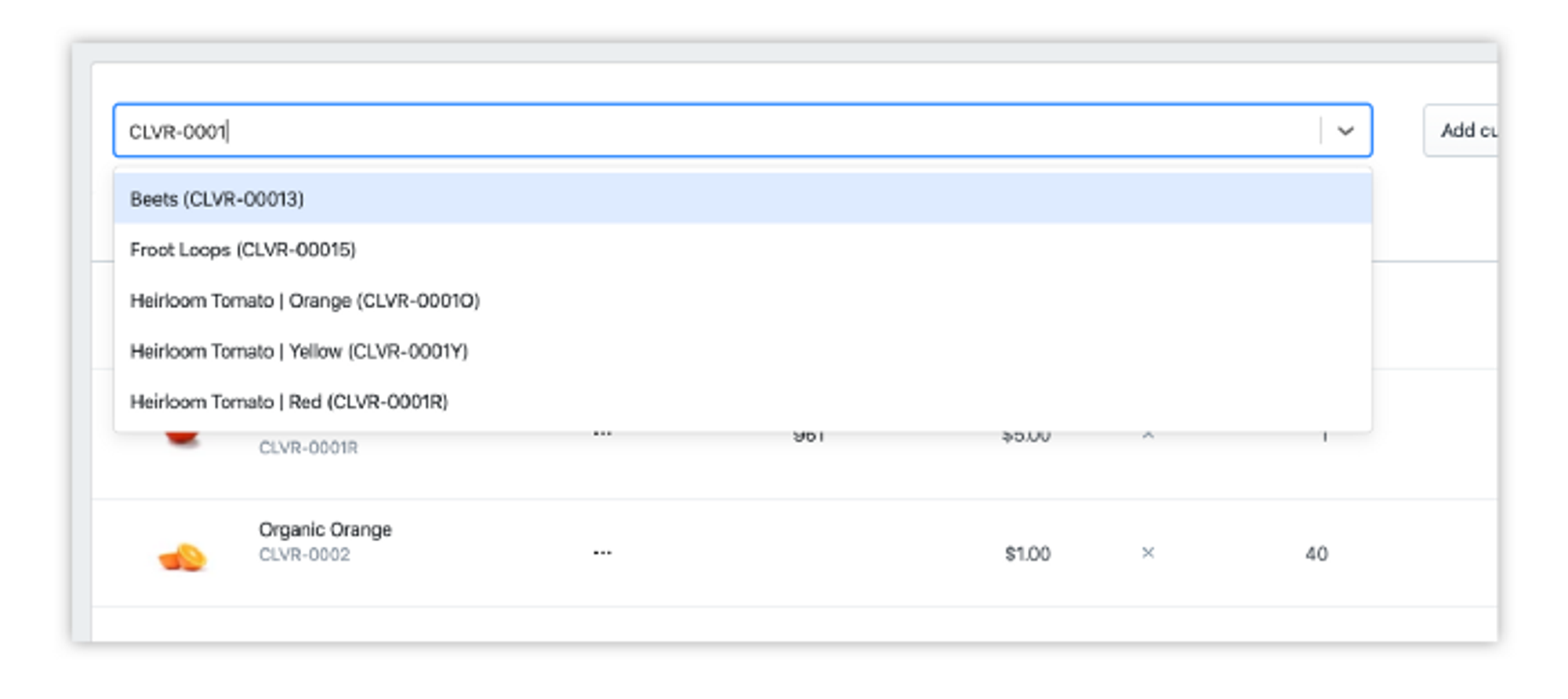Click the 961 value in the CLVR-0001R row

[808, 437]
